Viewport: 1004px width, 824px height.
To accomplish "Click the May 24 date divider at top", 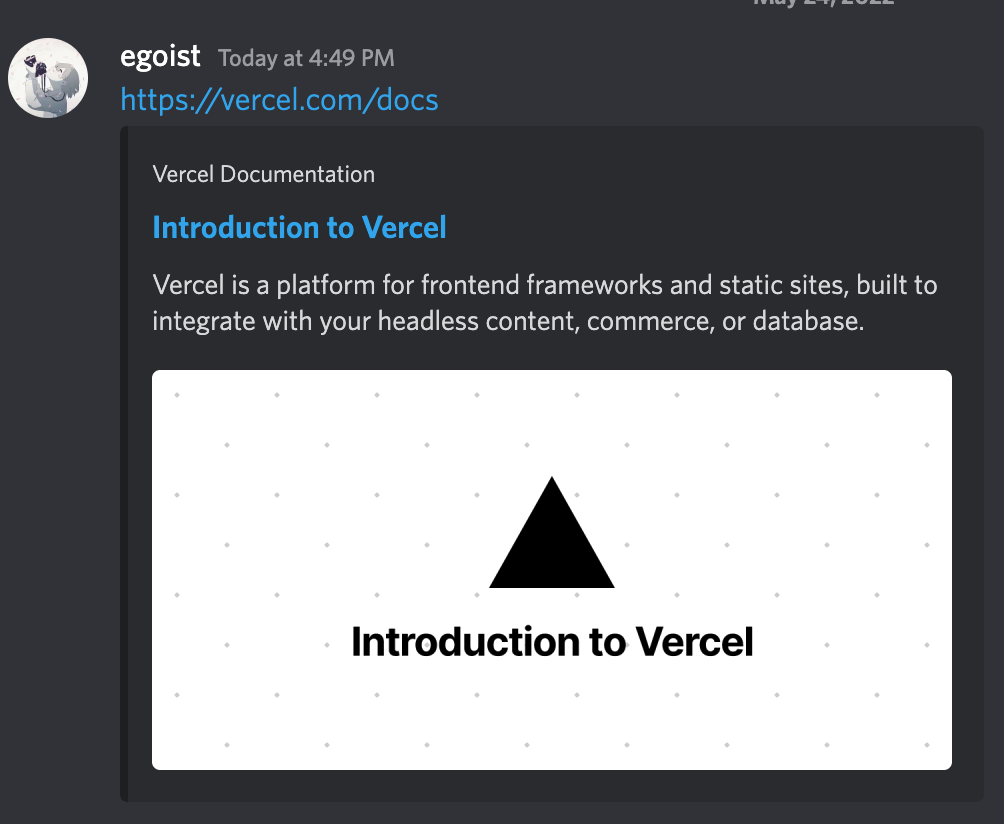I will 823,3.
